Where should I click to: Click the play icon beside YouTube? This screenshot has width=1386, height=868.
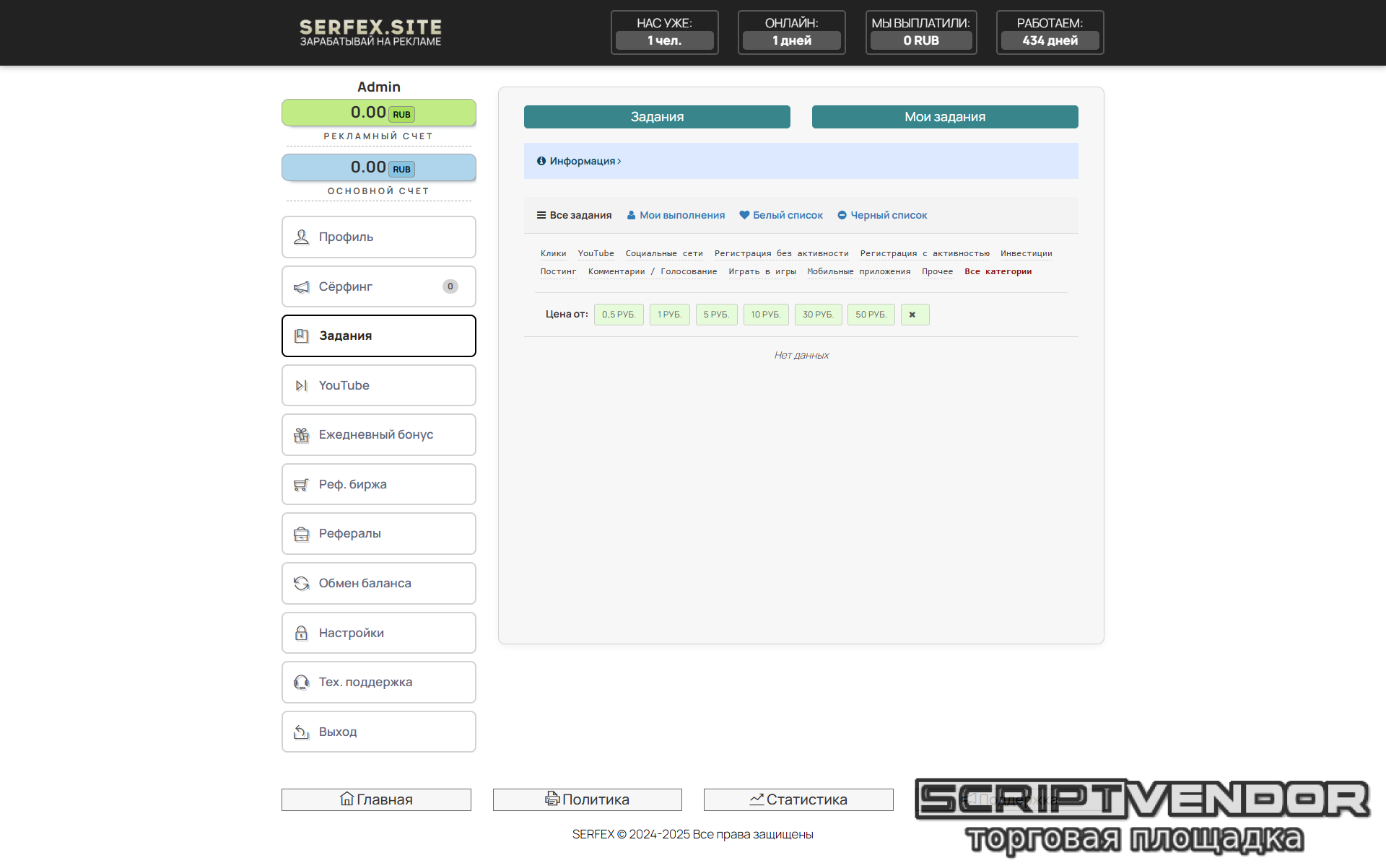click(301, 386)
